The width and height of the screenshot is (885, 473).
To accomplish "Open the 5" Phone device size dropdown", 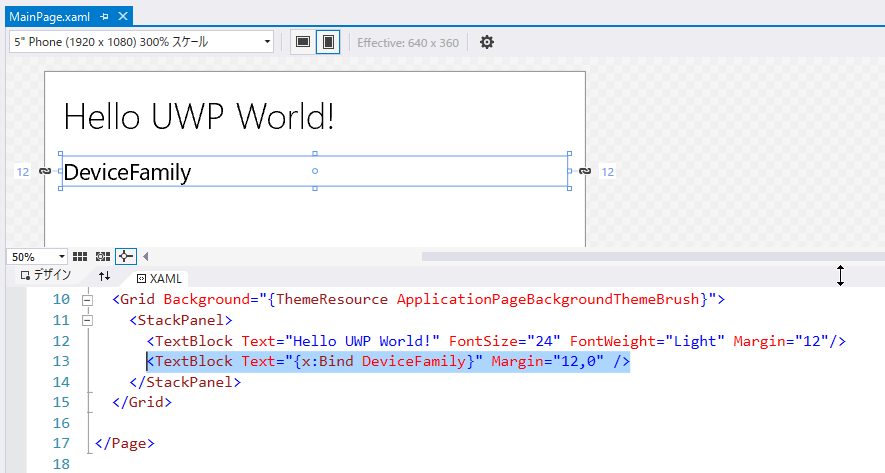I will pyautogui.click(x=141, y=42).
